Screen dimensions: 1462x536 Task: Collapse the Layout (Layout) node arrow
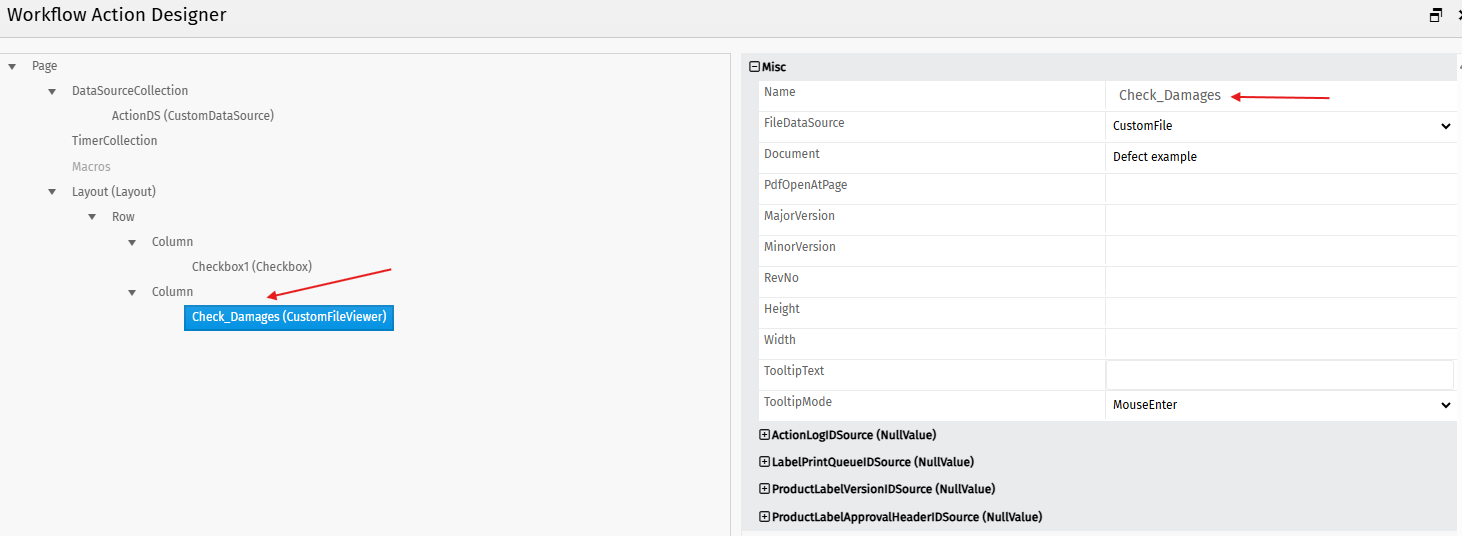[52, 192]
